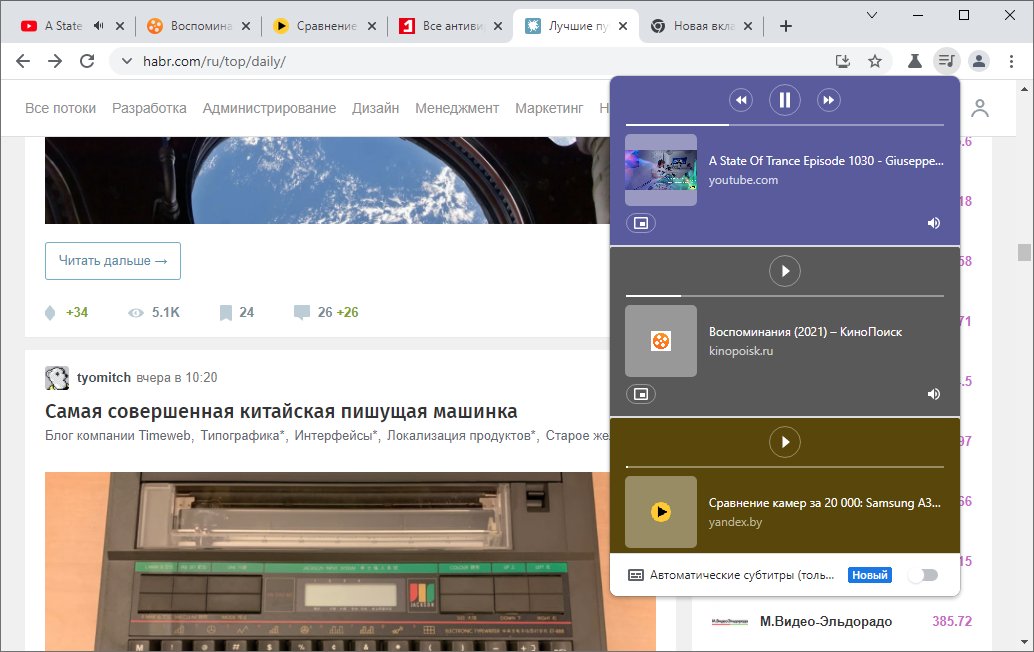Screen dimensions: 1034x652
Task: Click the media controls toolbar icon
Action: 946,60
